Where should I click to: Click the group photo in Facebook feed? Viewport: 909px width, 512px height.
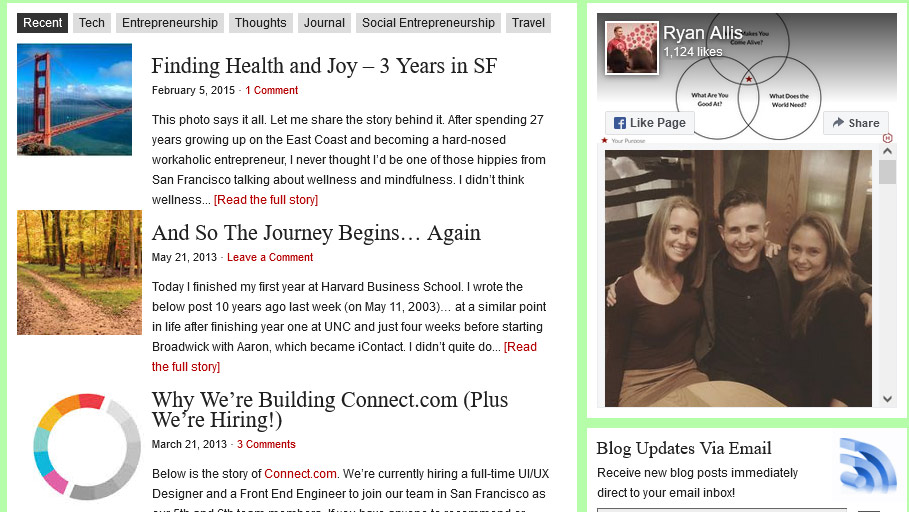click(738, 278)
